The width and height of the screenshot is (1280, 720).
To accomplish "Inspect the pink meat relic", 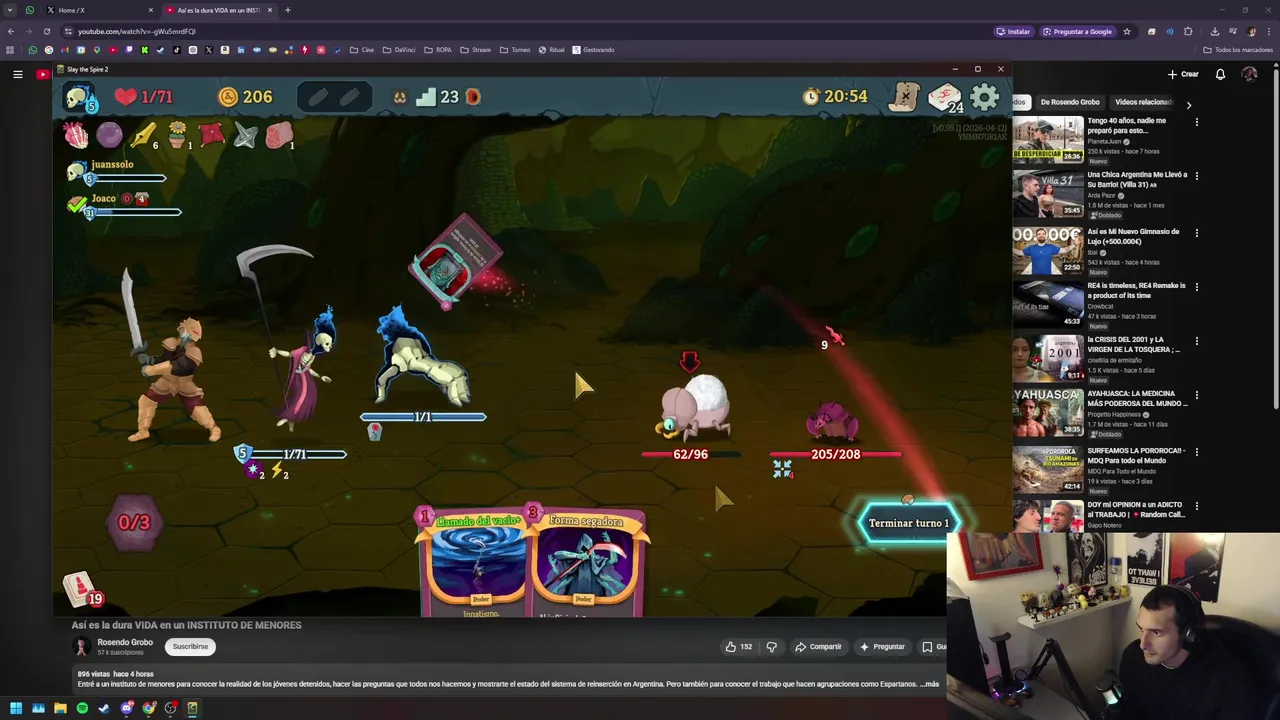I will [279, 135].
